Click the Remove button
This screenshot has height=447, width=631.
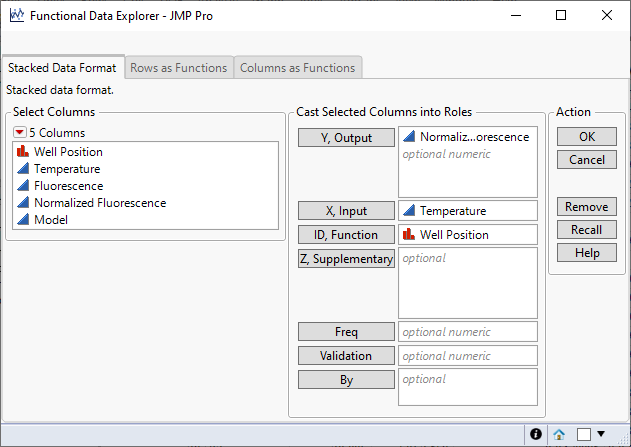[586, 207]
